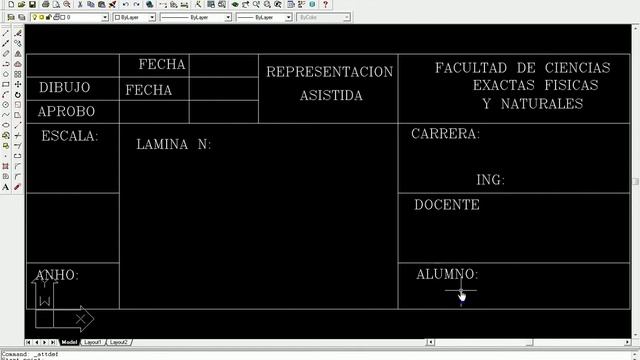Select the Polygon draw tool

(x=6, y=74)
